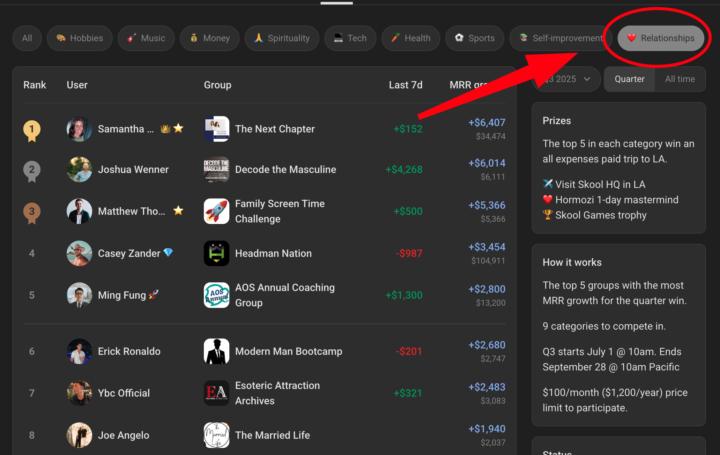Click the Relationships category chip

tap(661, 38)
